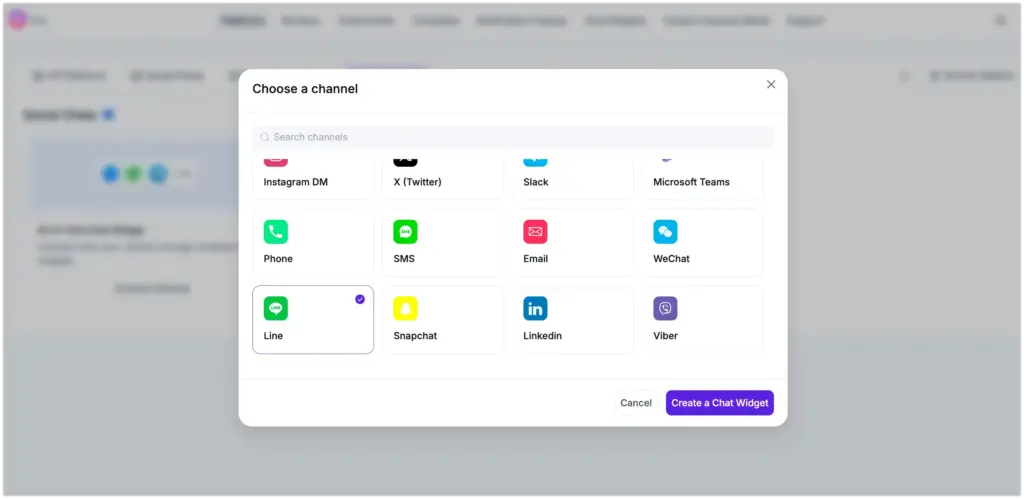Select the WeChat channel icon

(665, 232)
